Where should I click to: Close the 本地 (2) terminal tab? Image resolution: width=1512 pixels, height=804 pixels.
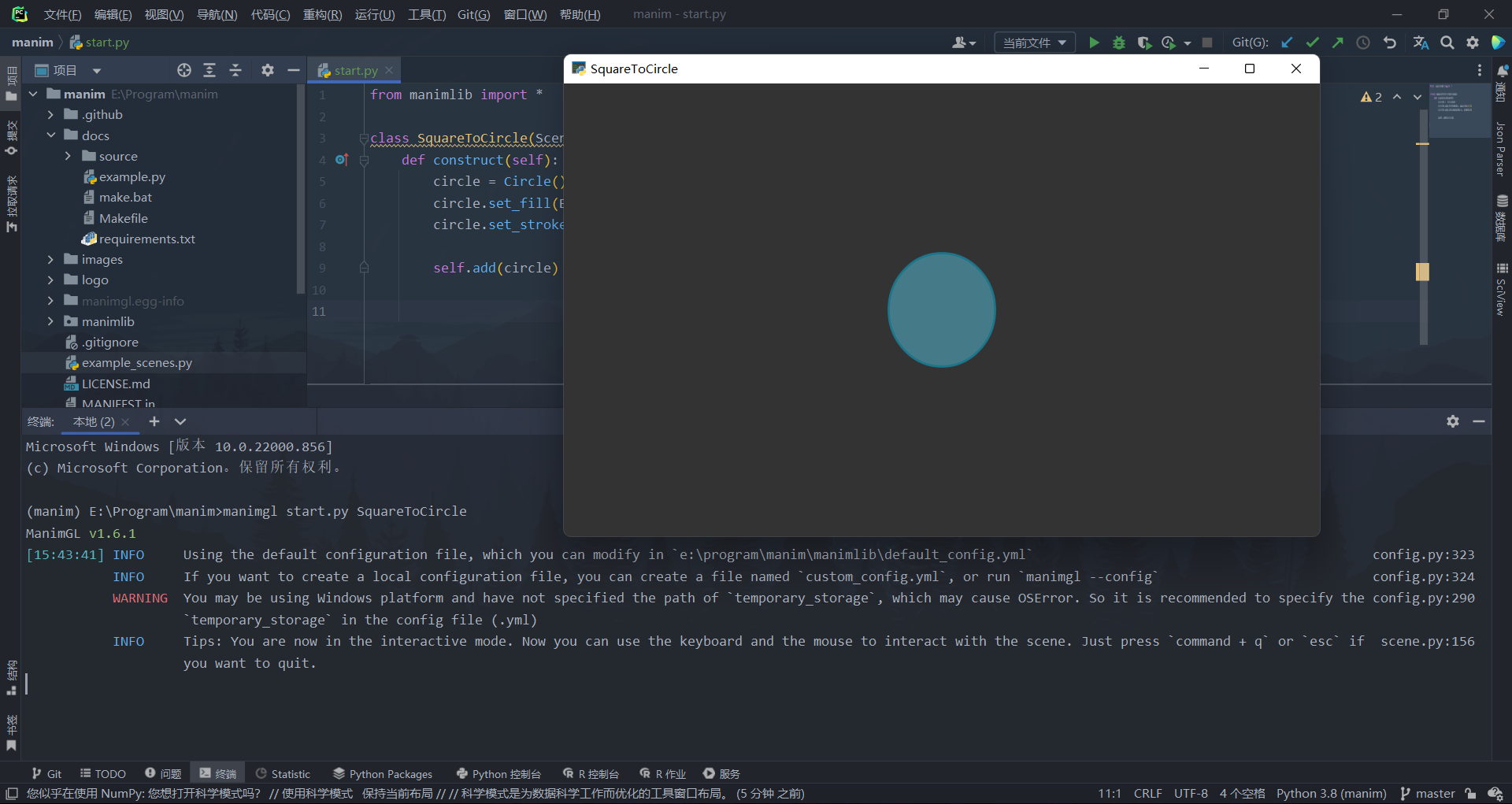pos(125,422)
